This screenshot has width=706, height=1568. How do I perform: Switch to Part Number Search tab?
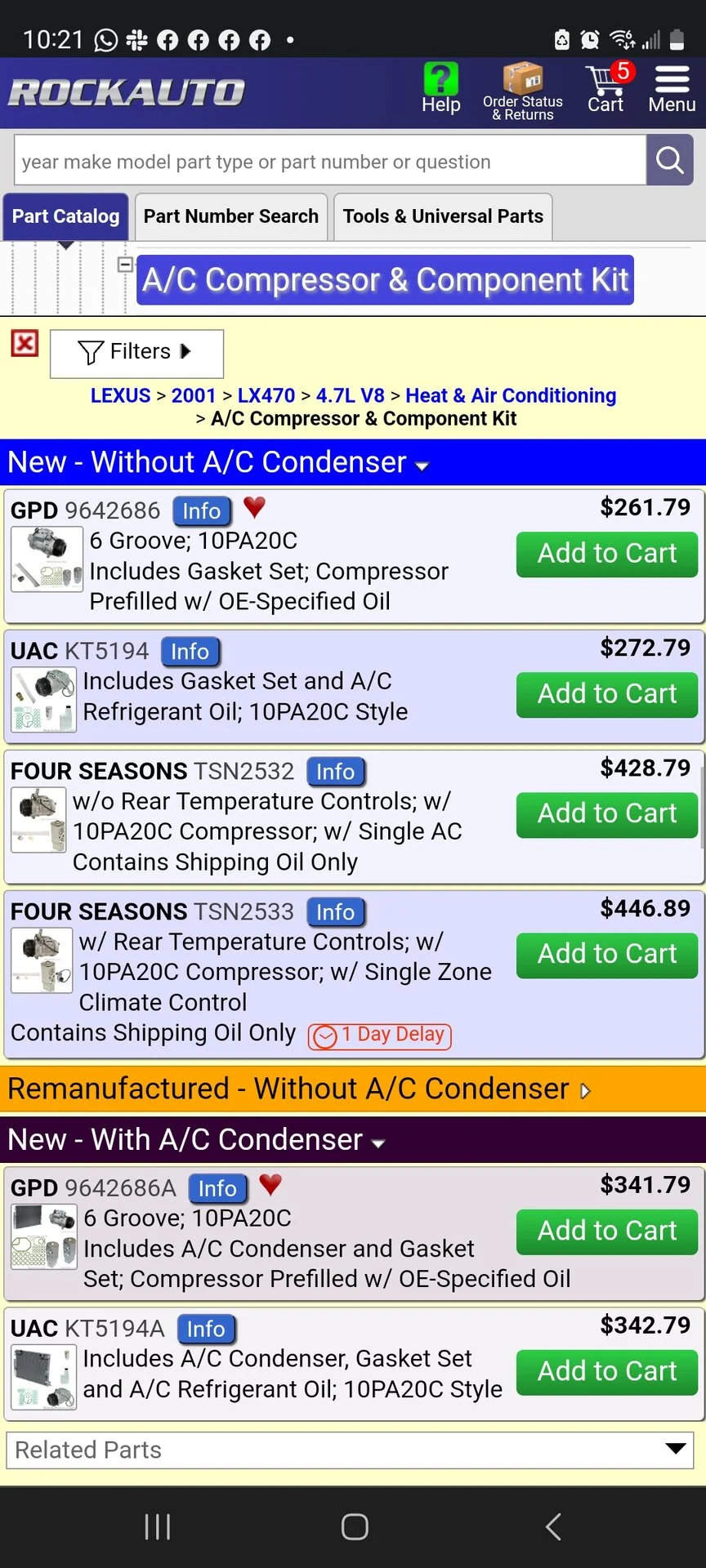click(231, 216)
